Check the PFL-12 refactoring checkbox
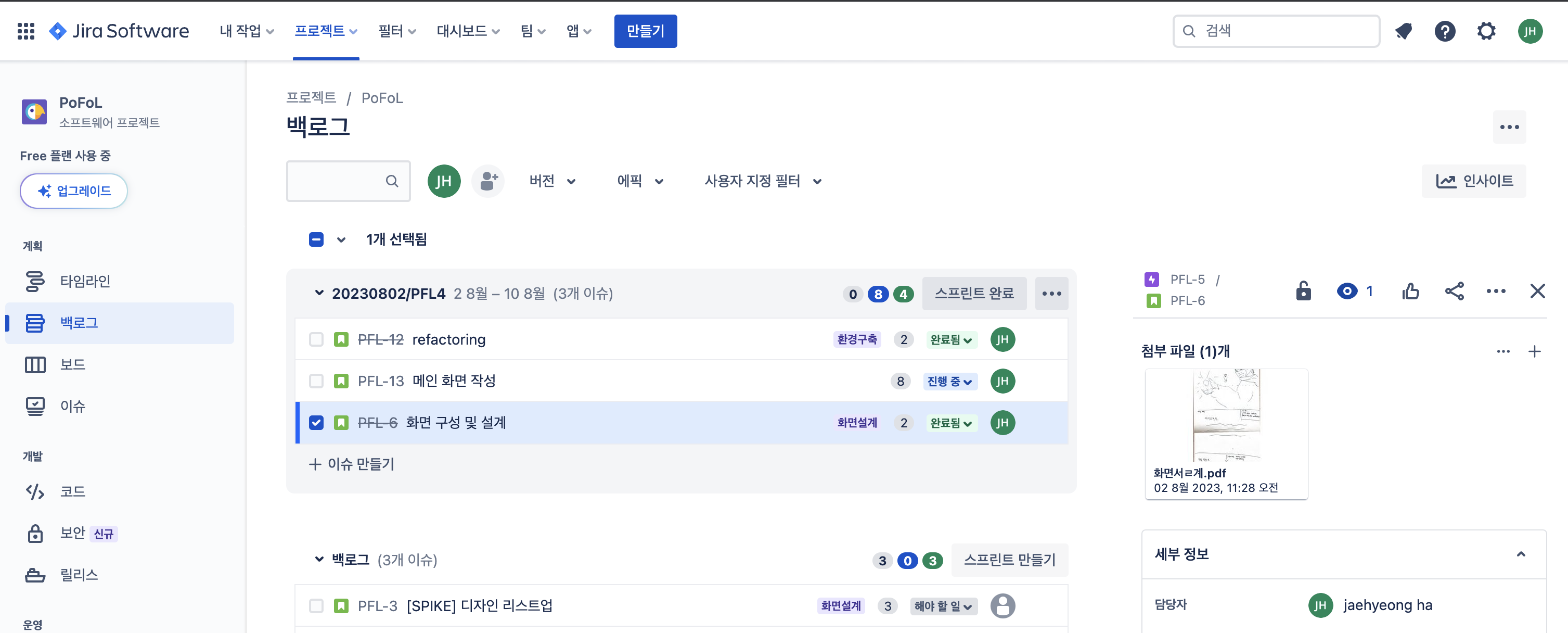This screenshot has width=1568, height=633. [x=316, y=339]
